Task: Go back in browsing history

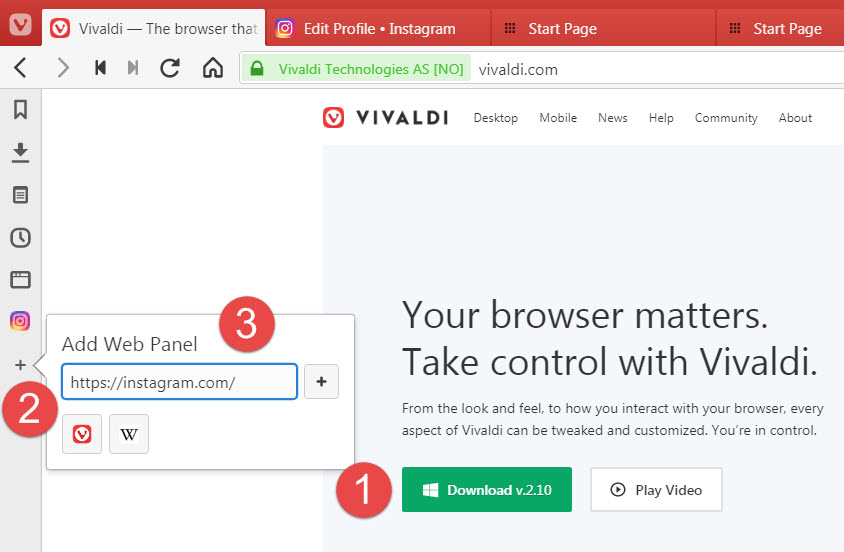Action: pos(20,68)
